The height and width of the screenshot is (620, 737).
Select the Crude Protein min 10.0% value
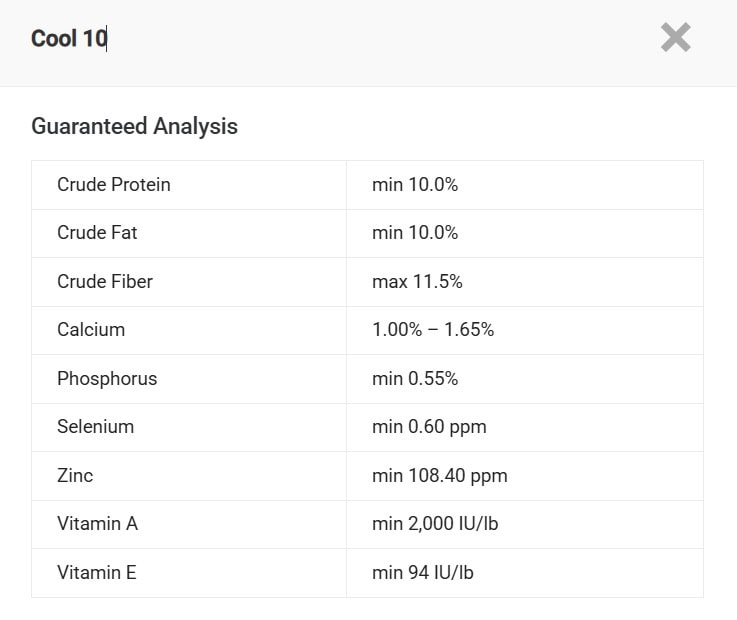tap(415, 185)
